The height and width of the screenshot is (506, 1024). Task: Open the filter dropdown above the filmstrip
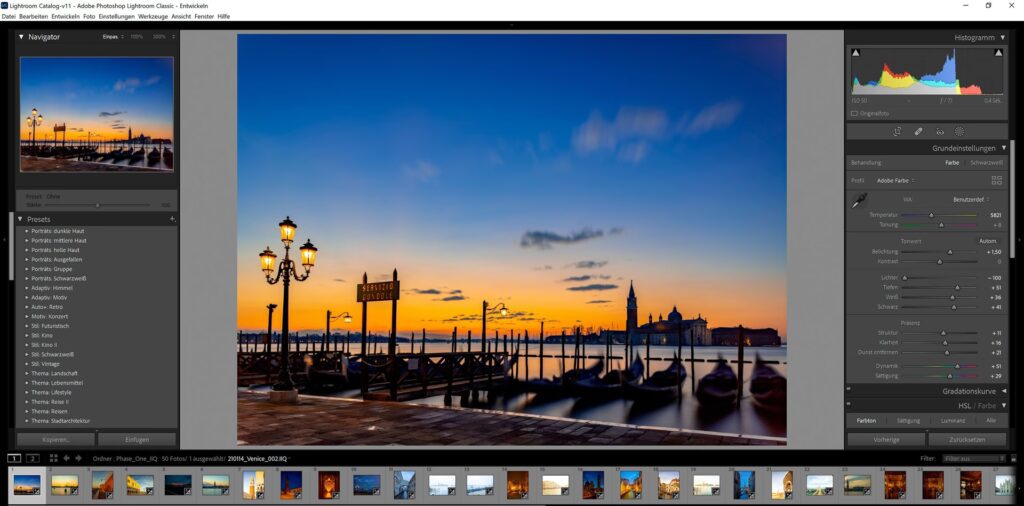click(974, 458)
